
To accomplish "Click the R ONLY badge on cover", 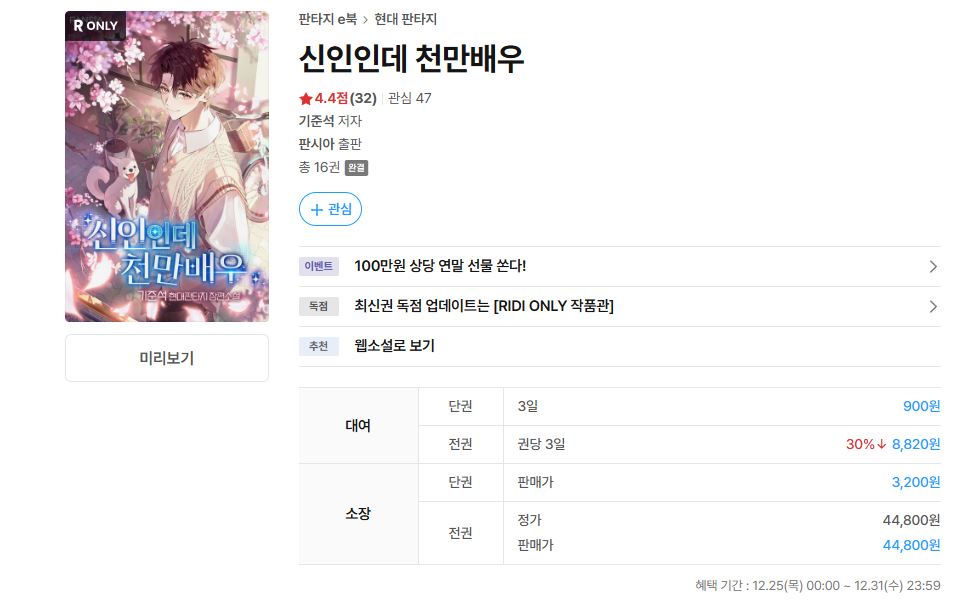I will [95, 26].
